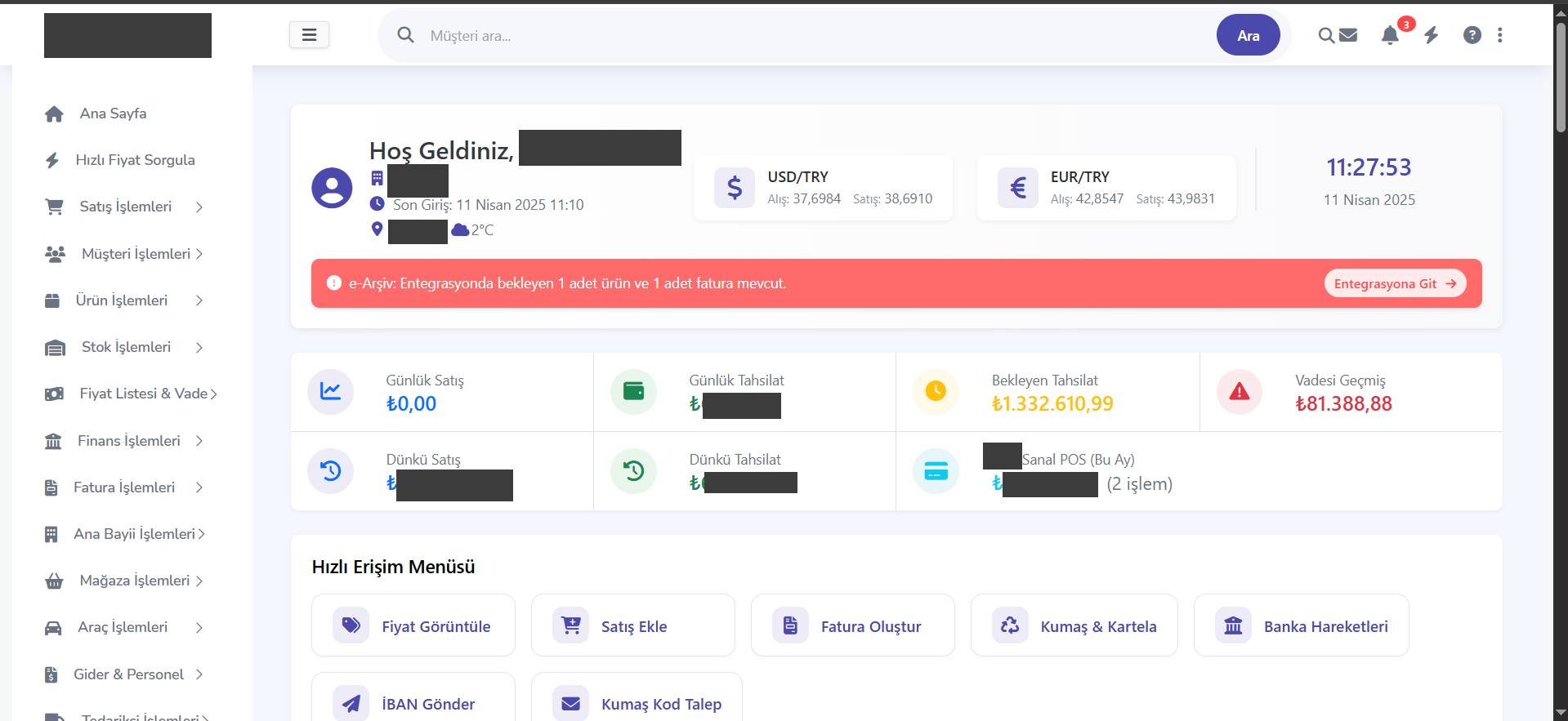Click the warehouse icon beside Stok İşlemleri
Viewport: 1568px width, 721px height.
(55, 347)
